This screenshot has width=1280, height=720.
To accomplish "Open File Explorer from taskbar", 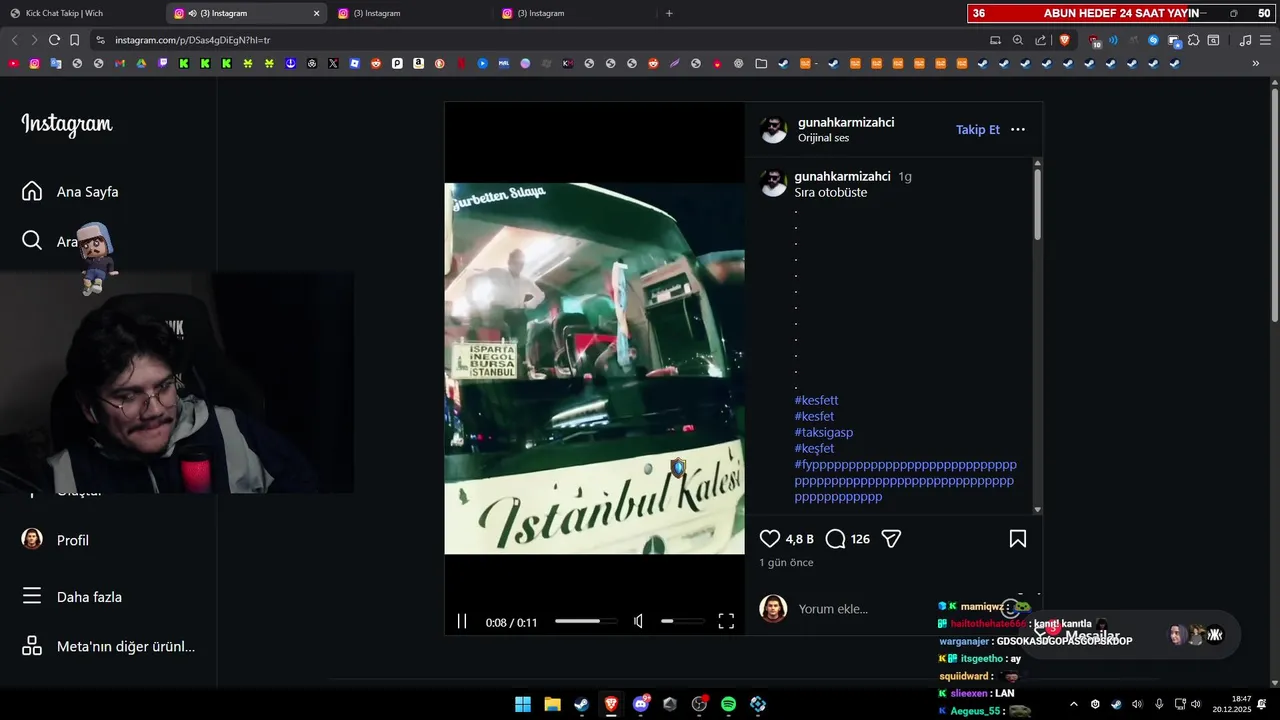I will pyautogui.click(x=552, y=705).
